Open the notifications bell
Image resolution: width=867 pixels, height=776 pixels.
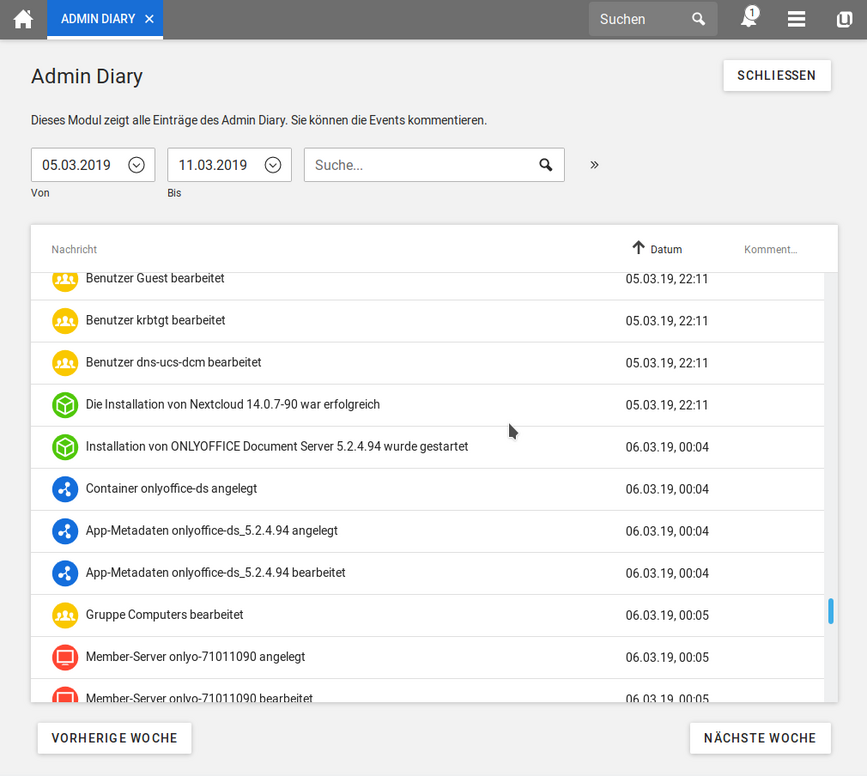click(749, 17)
